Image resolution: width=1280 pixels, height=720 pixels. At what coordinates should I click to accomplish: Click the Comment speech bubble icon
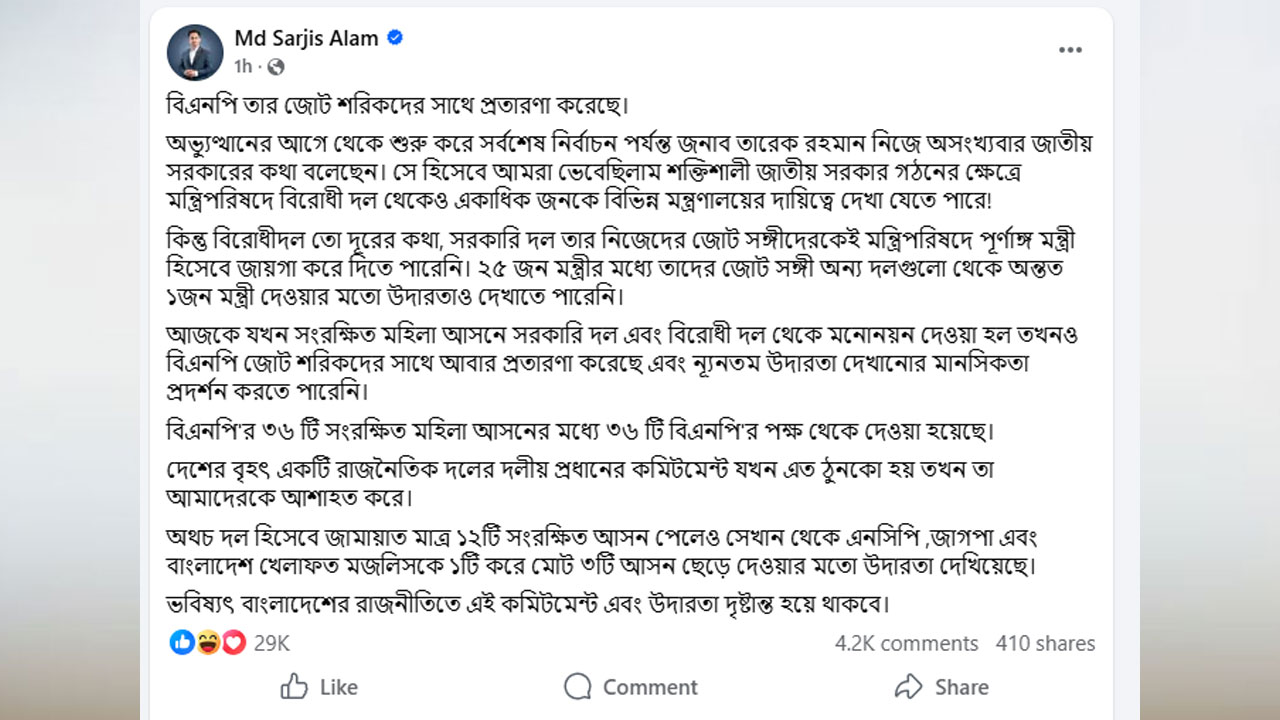(x=577, y=686)
